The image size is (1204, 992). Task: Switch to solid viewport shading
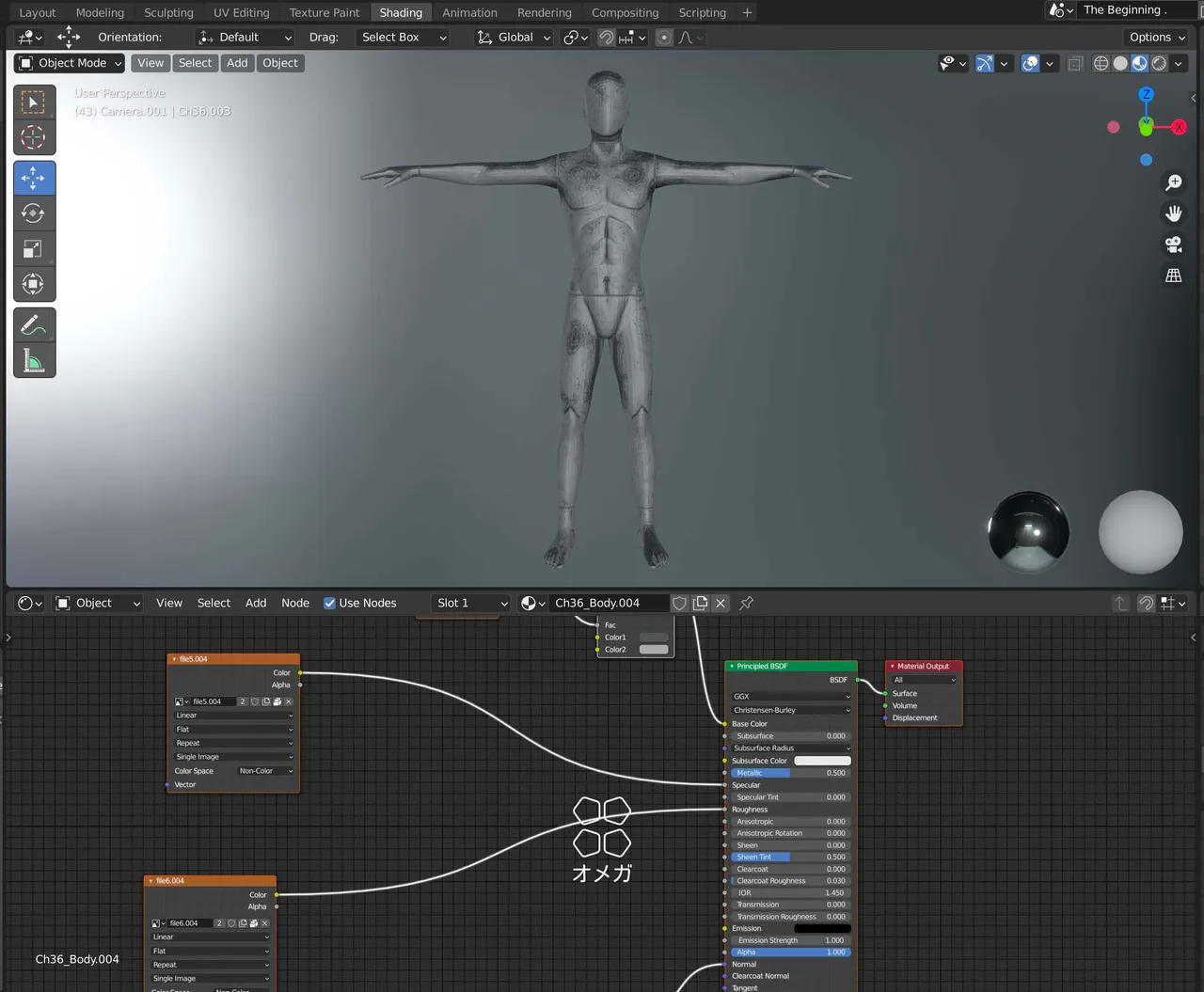pos(1120,63)
